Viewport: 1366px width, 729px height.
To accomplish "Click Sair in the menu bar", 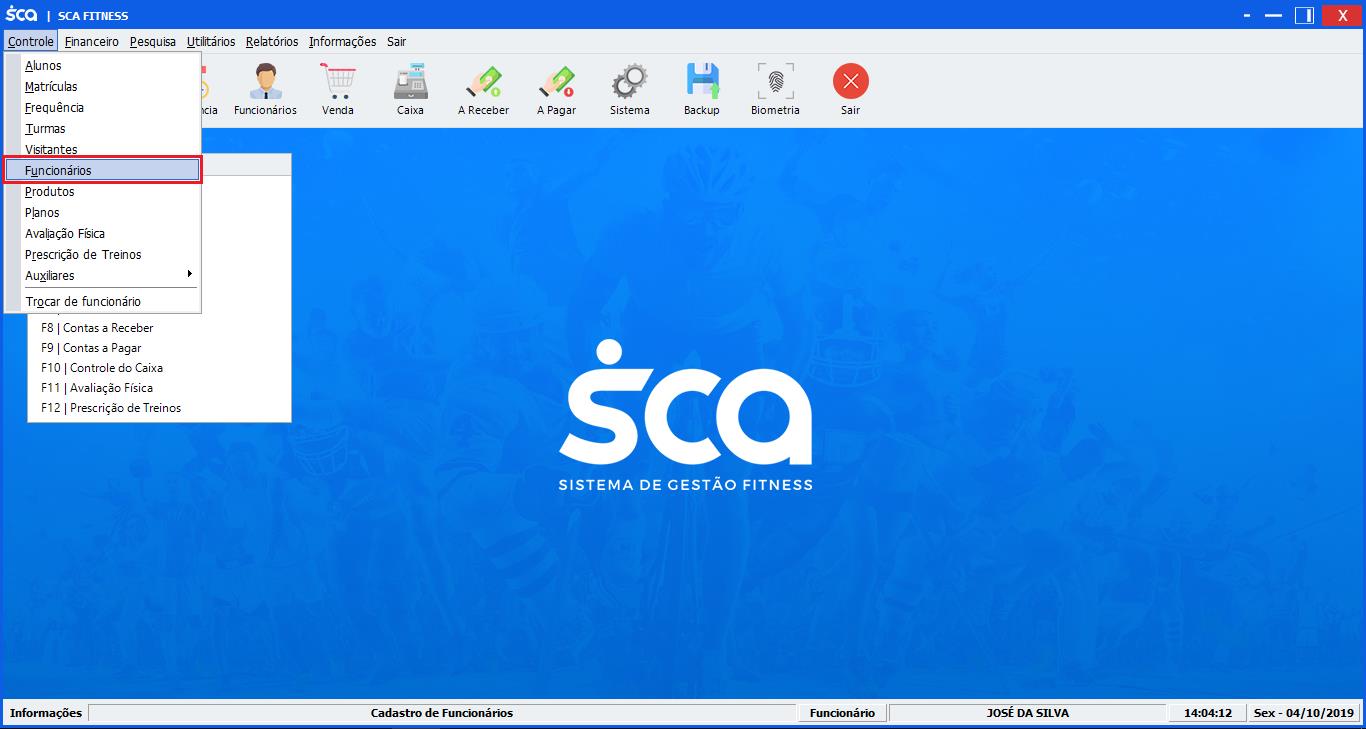I will tap(397, 41).
